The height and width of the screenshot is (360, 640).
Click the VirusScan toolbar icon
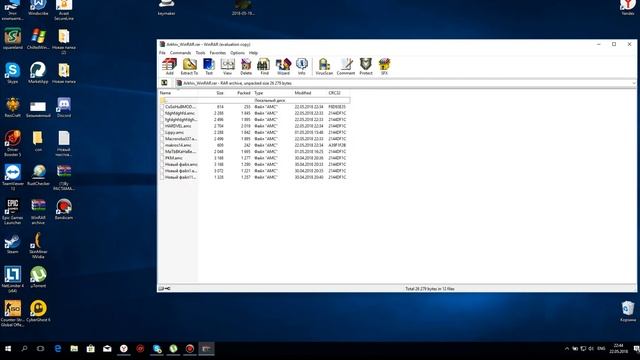coord(324,67)
